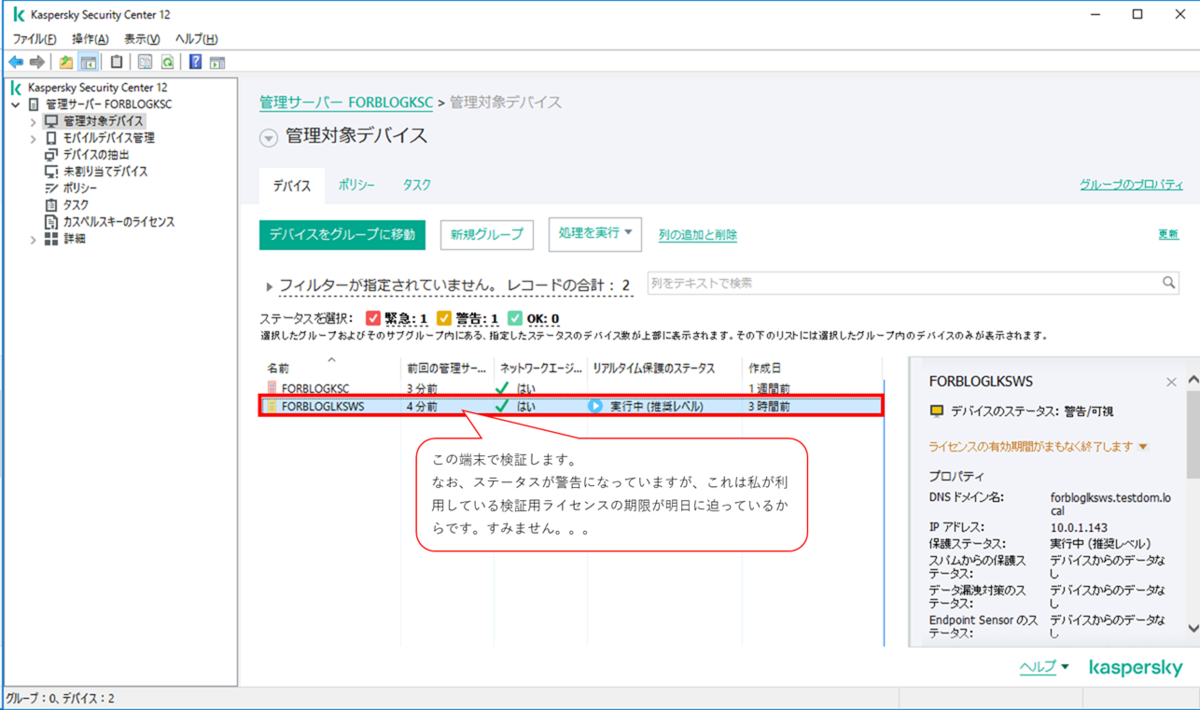Screen dimensions: 1200x710
Task: Select the FORBLOGKSC device row name
Action: click(315, 388)
